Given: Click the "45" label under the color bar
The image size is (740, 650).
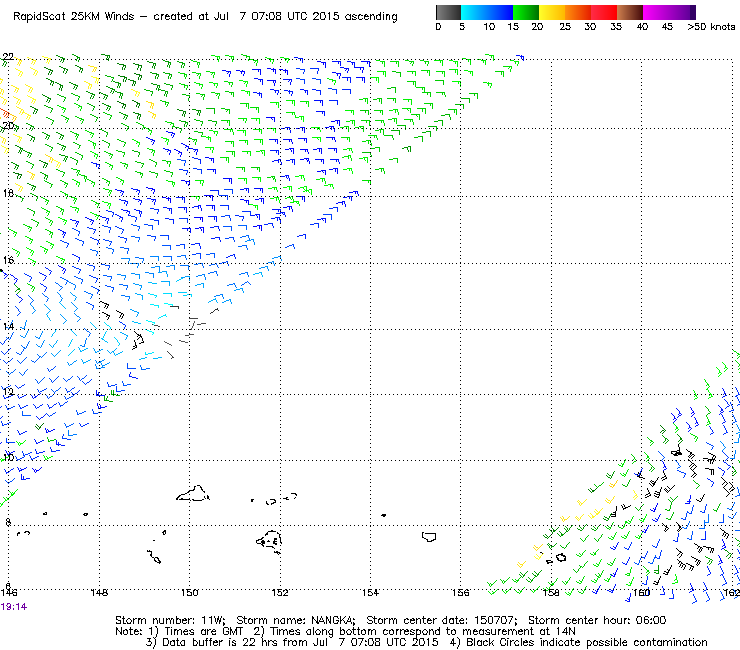Looking at the screenshot, I should click(x=667, y=27).
